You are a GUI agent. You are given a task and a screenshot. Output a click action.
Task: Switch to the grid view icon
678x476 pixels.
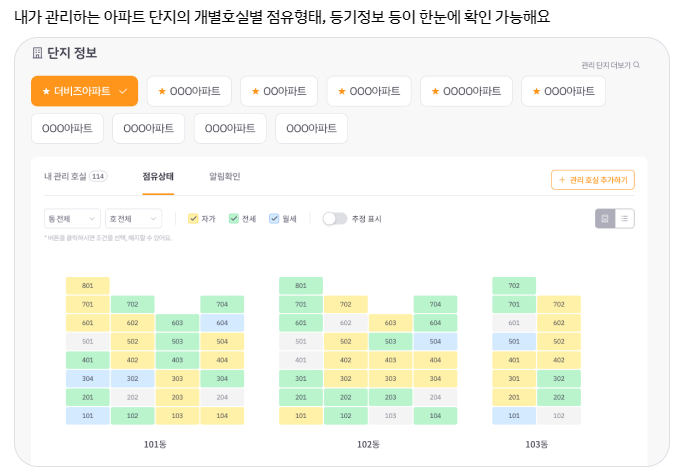pyautogui.click(x=605, y=219)
